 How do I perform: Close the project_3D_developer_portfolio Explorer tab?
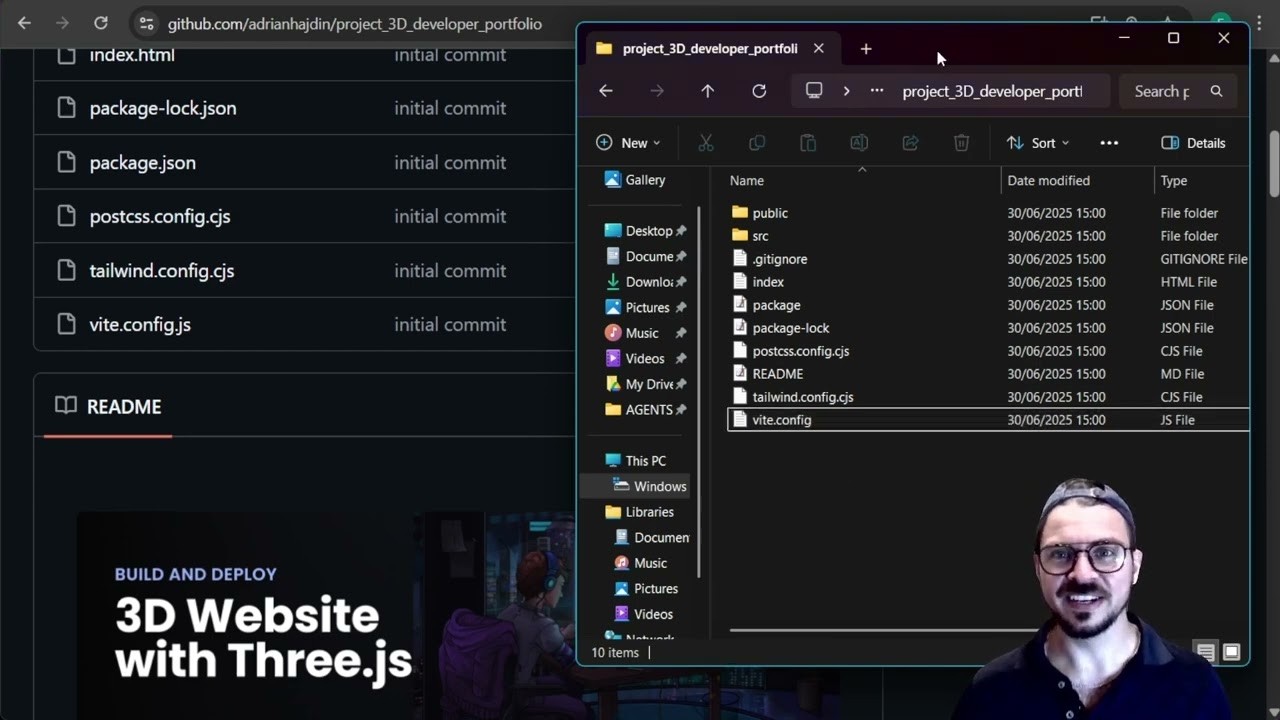[x=819, y=48]
